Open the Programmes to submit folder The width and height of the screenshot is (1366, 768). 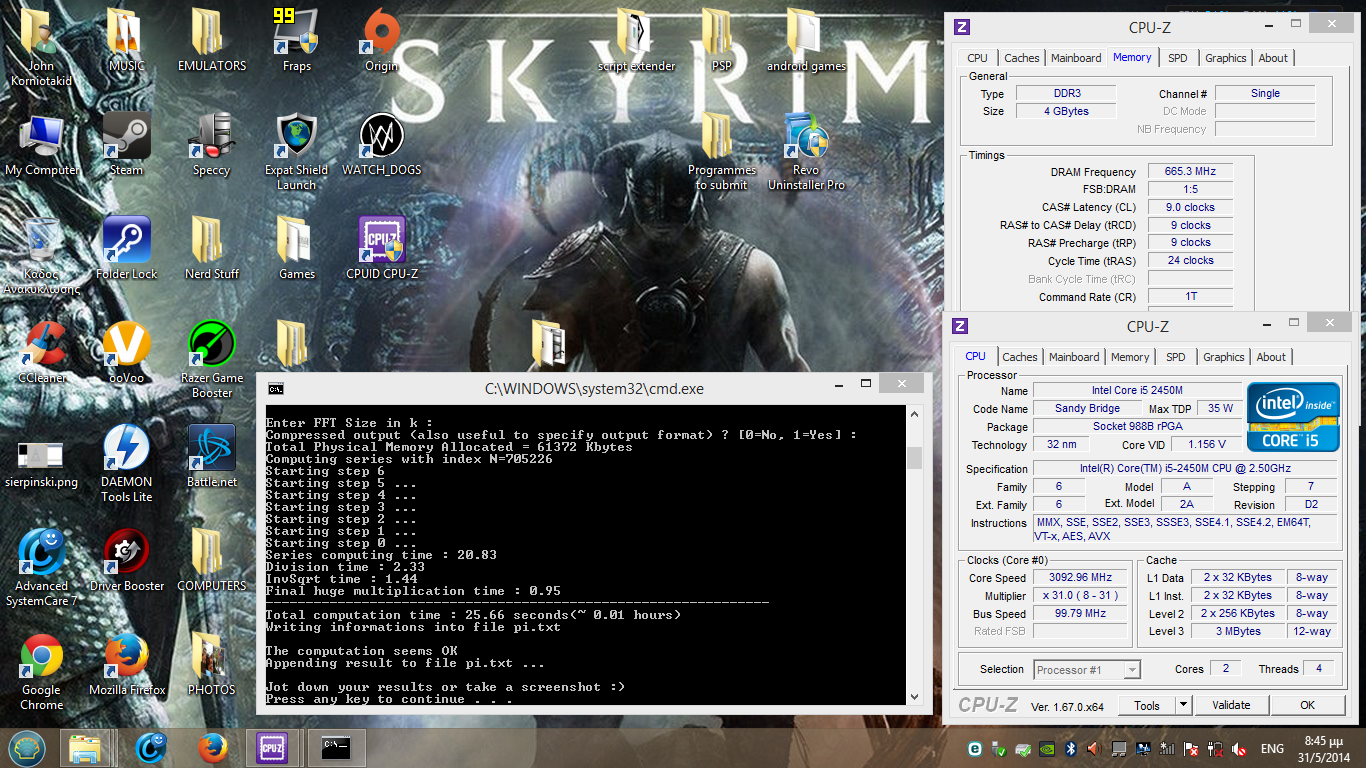pyautogui.click(x=721, y=152)
